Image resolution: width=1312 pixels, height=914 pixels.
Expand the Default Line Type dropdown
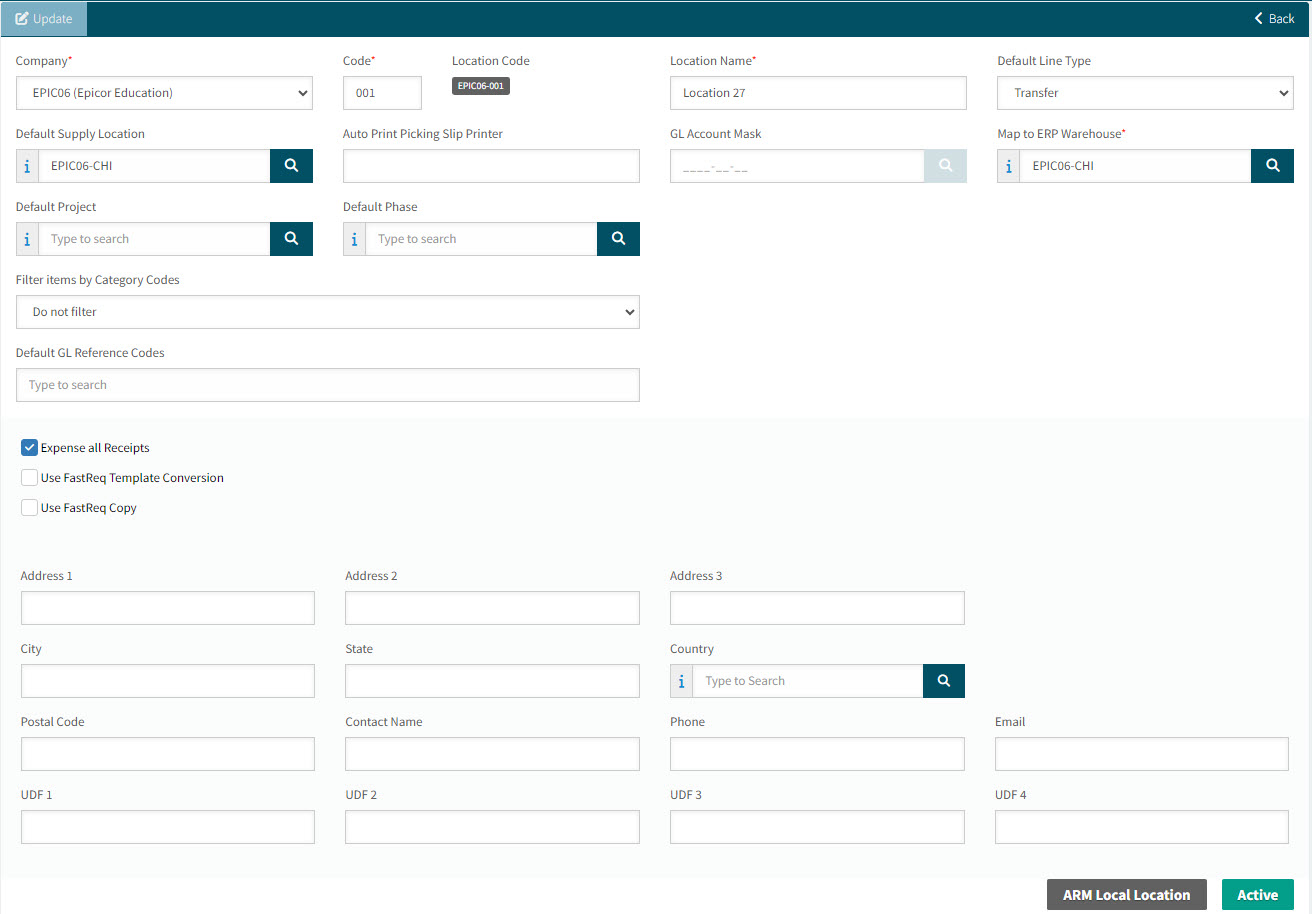(x=1145, y=93)
